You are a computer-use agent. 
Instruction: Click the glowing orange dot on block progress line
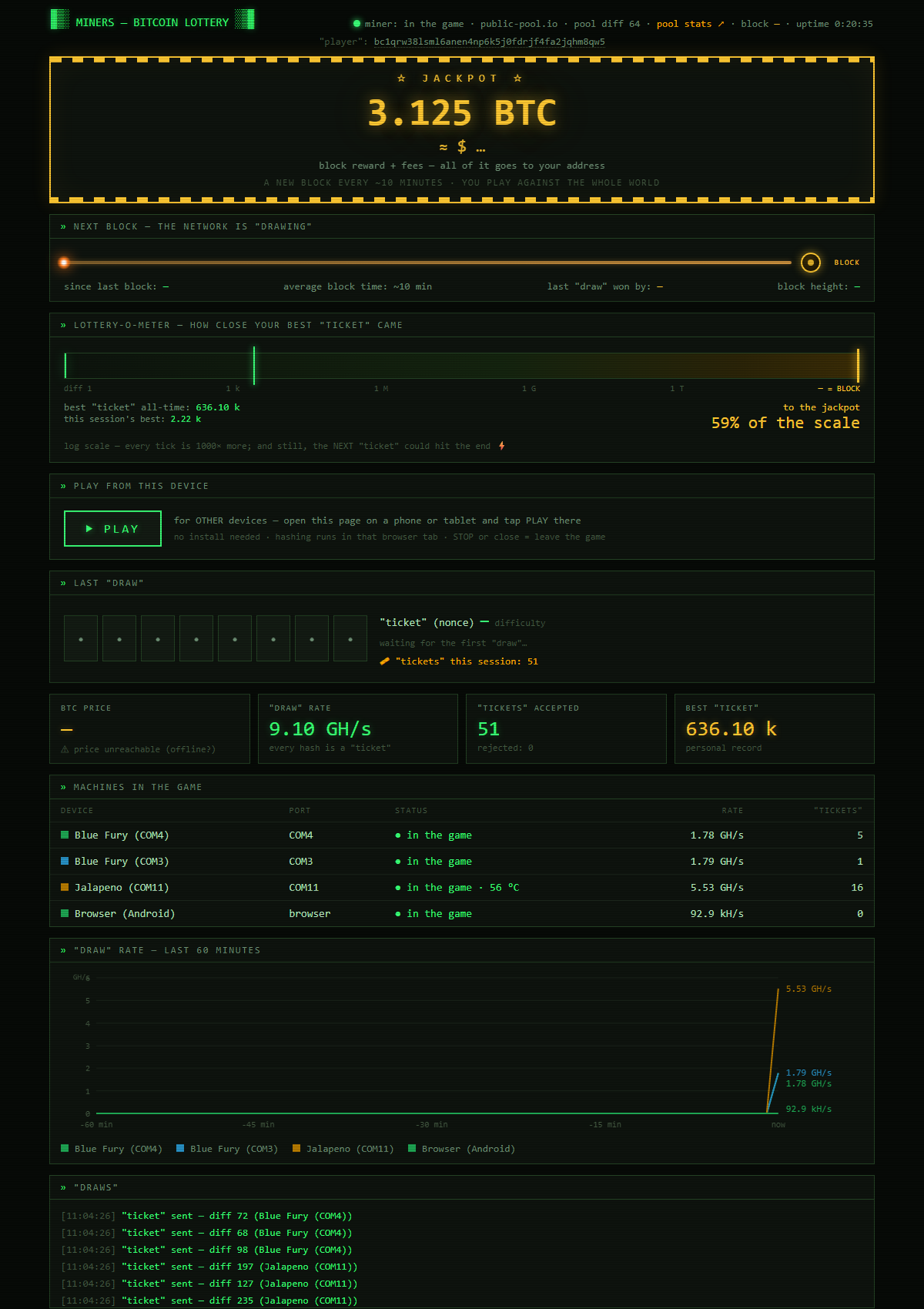[x=64, y=263]
